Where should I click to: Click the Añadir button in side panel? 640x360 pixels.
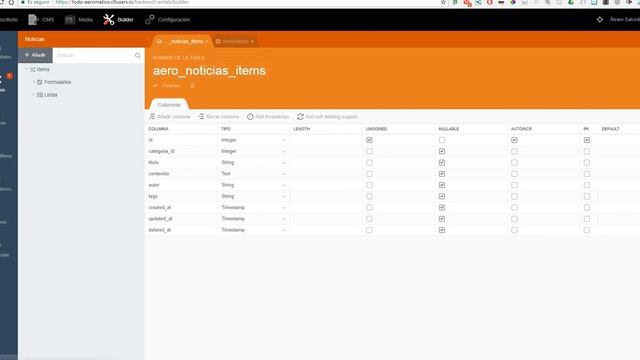click(x=35, y=55)
